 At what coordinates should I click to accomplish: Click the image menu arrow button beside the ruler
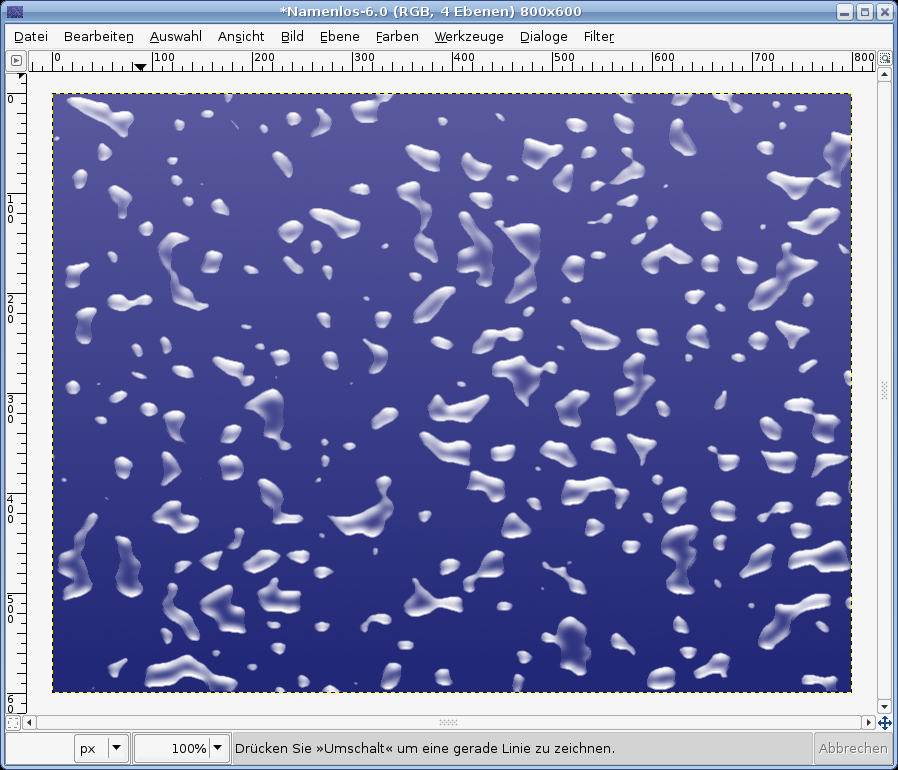[x=16, y=60]
